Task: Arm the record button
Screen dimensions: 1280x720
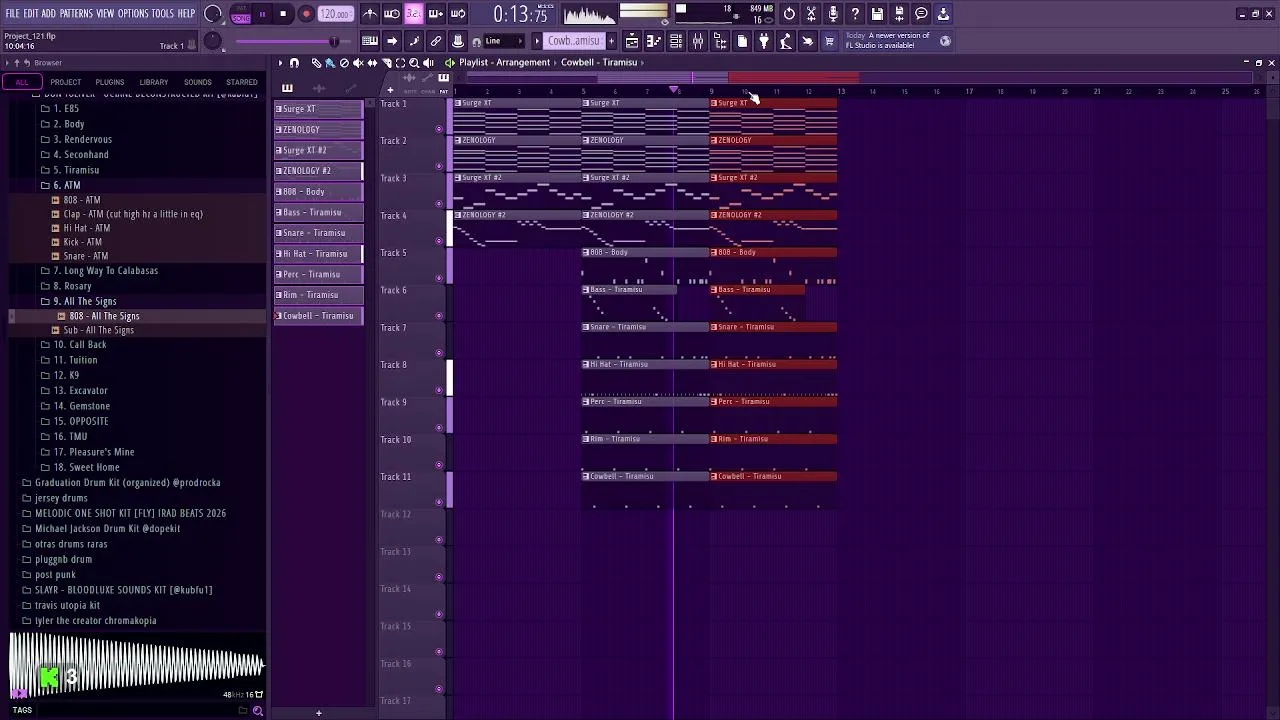Action: (306, 14)
